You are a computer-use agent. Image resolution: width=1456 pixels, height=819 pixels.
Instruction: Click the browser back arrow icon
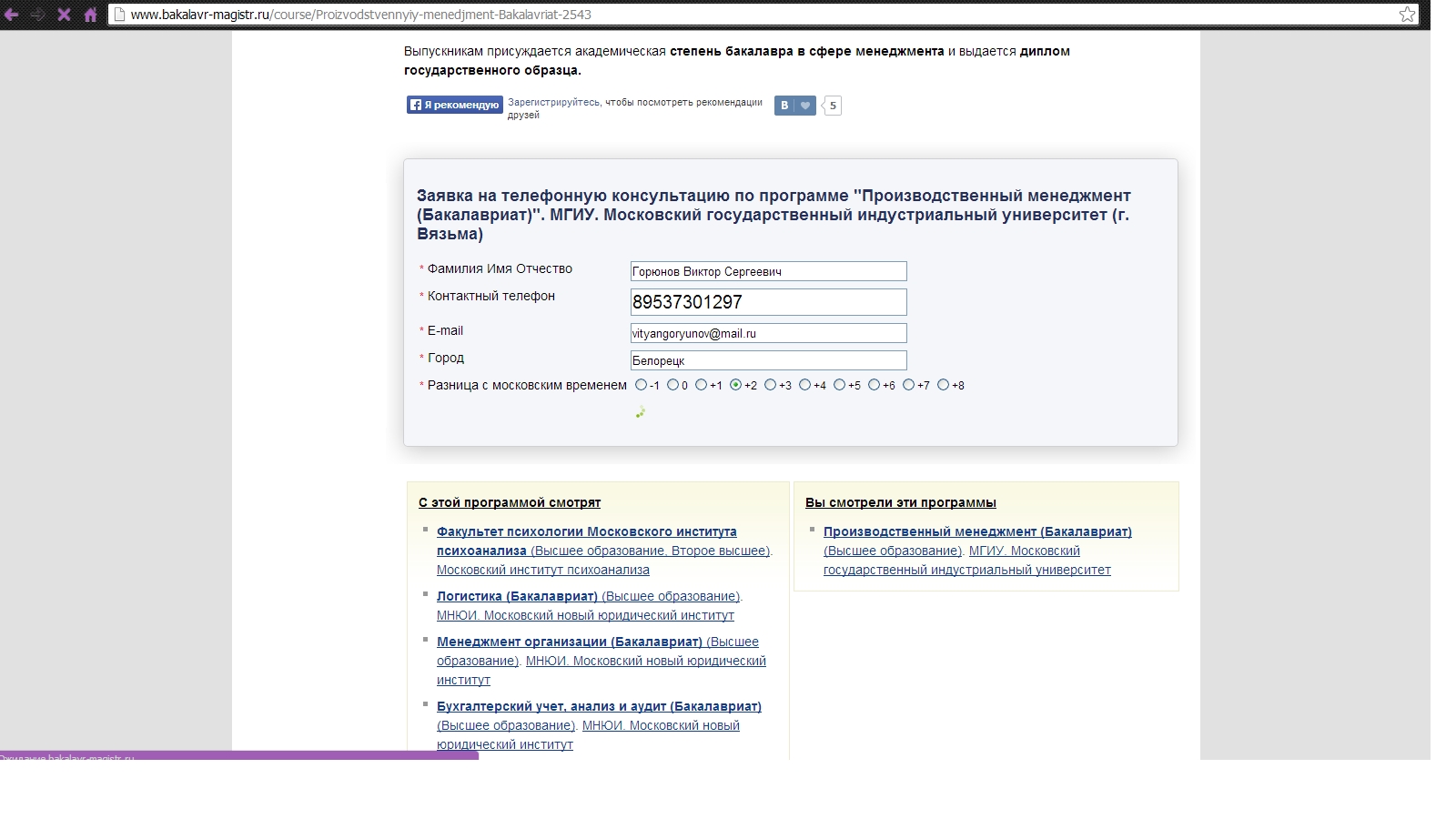click(12, 15)
